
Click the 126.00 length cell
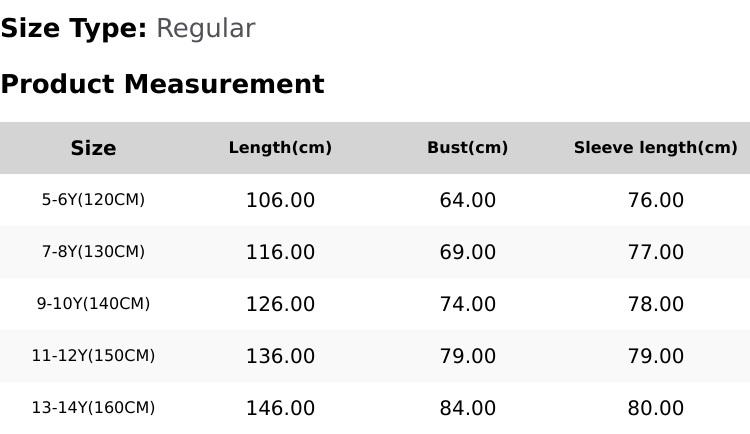280,304
